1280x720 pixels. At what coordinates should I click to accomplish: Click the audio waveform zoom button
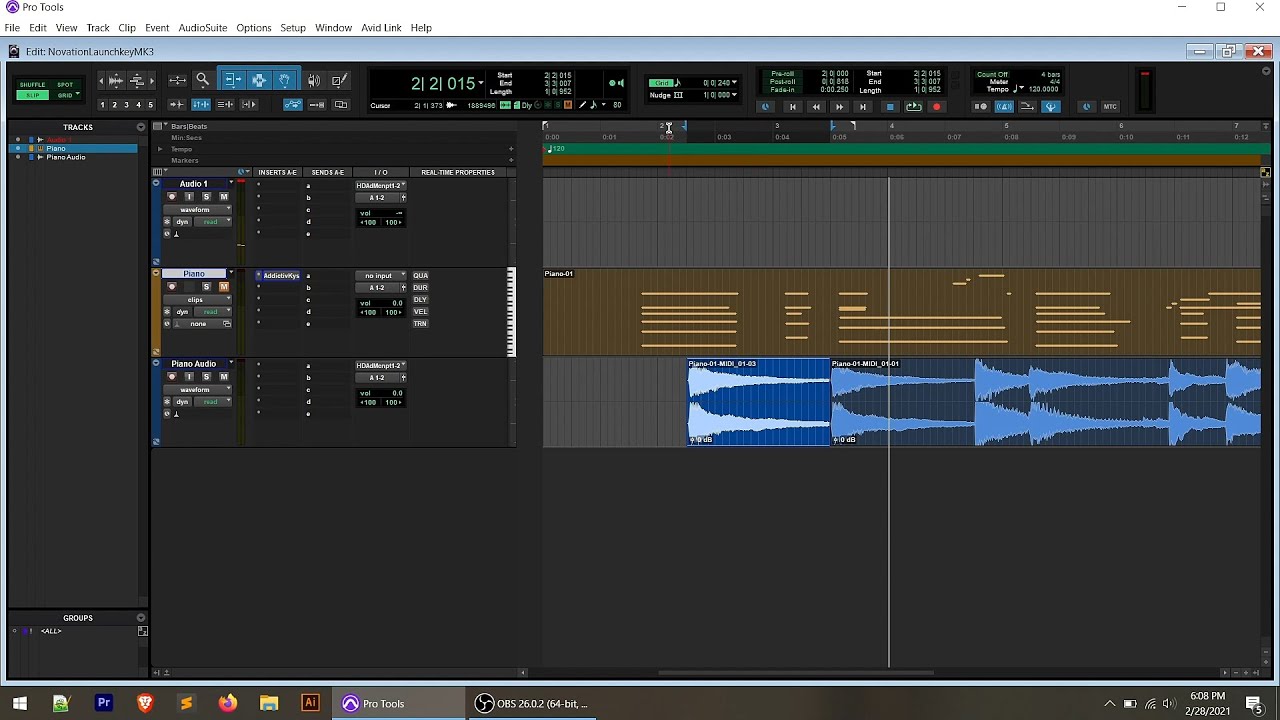[116, 80]
